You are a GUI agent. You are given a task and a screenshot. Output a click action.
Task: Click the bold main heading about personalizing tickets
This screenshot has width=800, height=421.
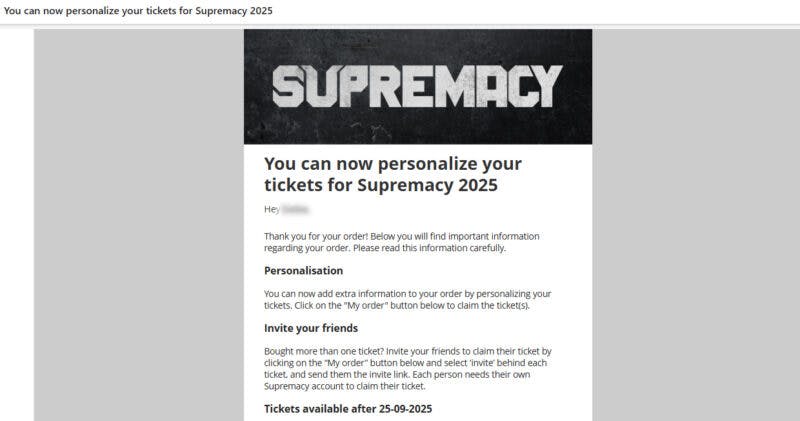[393, 174]
